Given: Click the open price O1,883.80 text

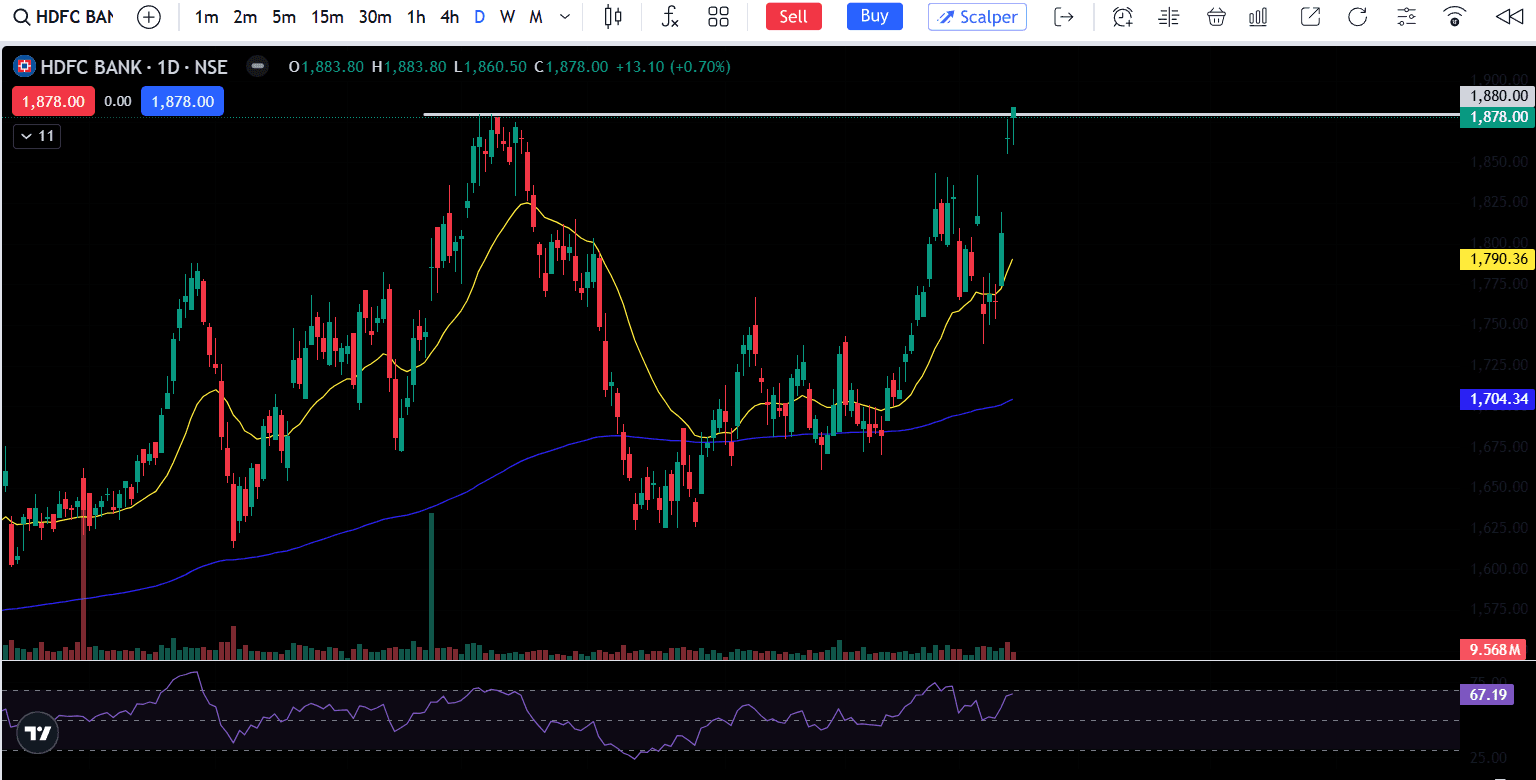Looking at the screenshot, I should (x=325, y=67).
